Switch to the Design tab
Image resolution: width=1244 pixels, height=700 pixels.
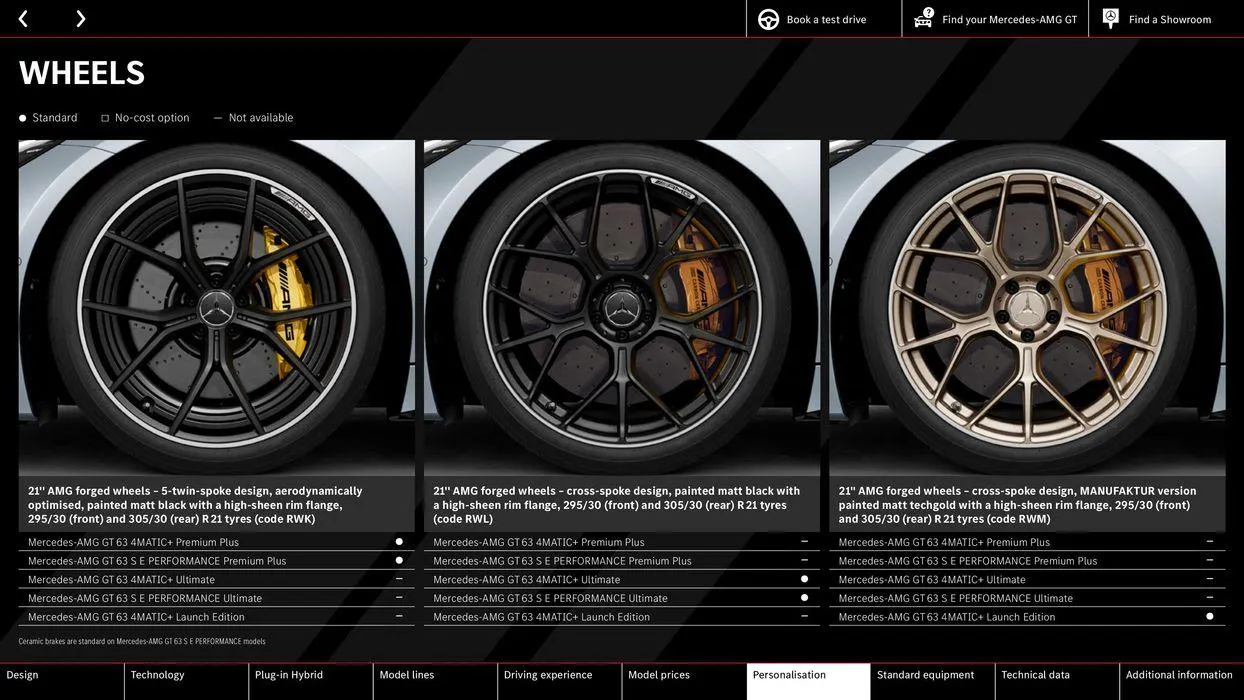coord(62,681)
